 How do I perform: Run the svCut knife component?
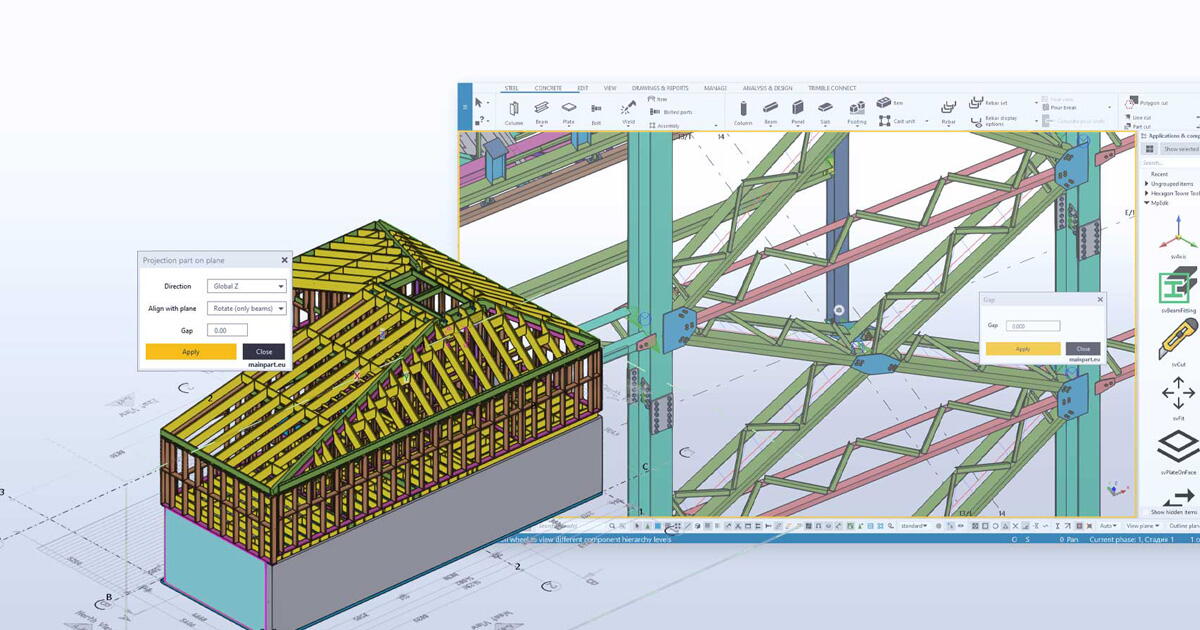pos(1177,341)
